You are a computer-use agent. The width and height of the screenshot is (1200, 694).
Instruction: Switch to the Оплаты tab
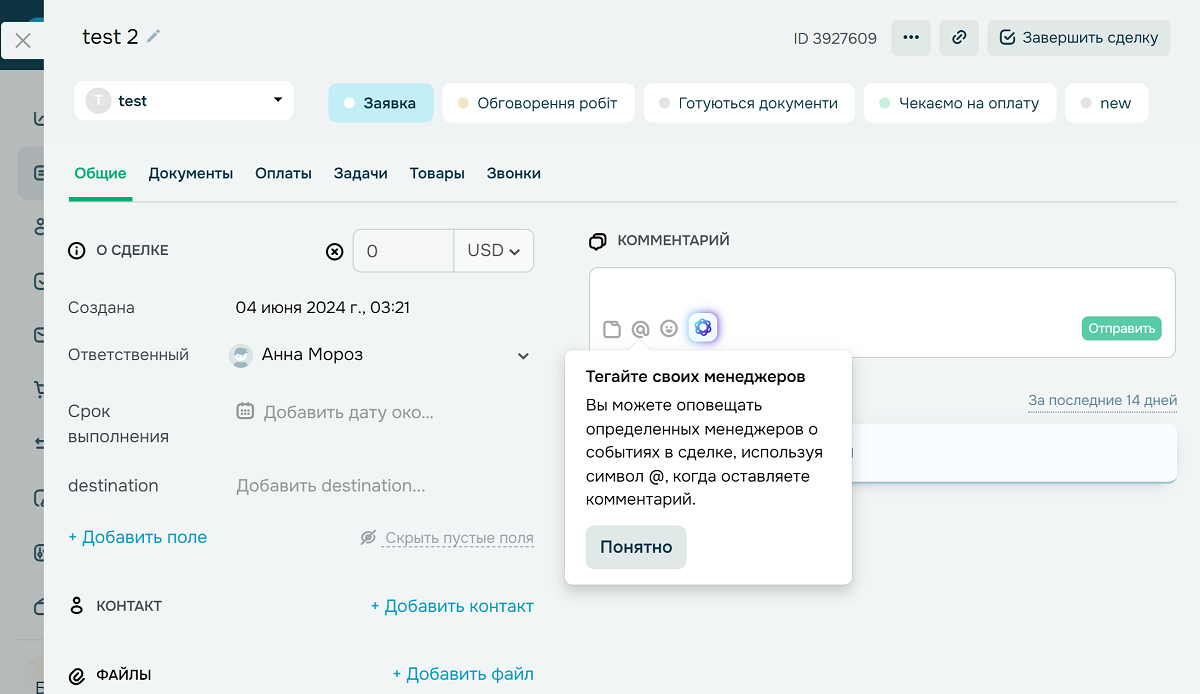[x=283, y=173]
